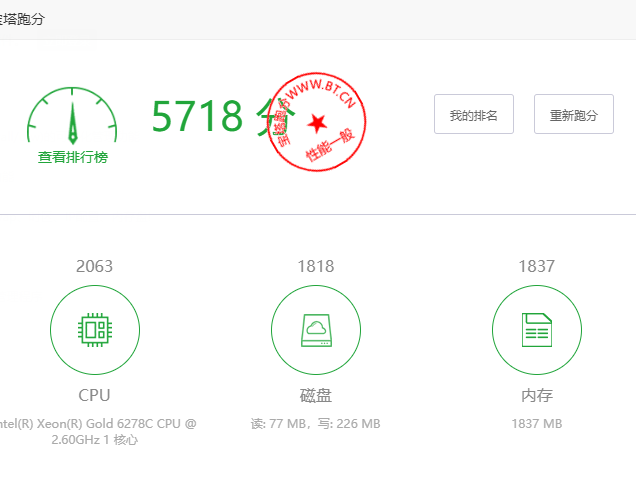Click the 重新跑分 button to rerun benchmark
Screen dimensions: 636x477
click(x=574, y=114)
